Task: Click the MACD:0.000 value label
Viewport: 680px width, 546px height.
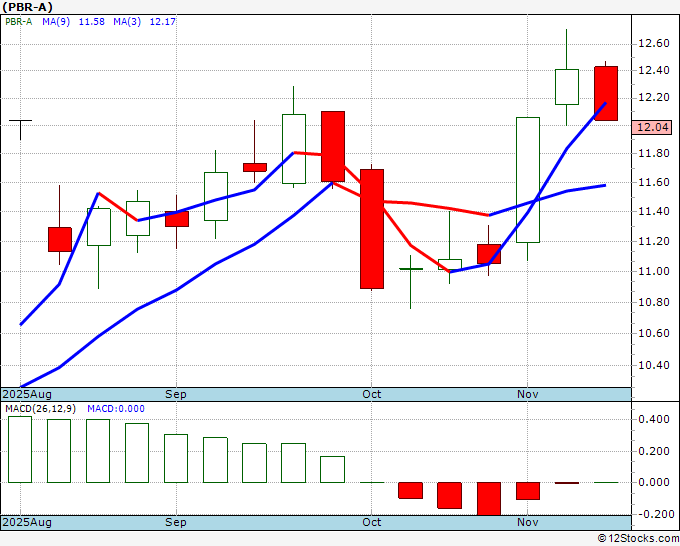Action: tap(116, 409)
